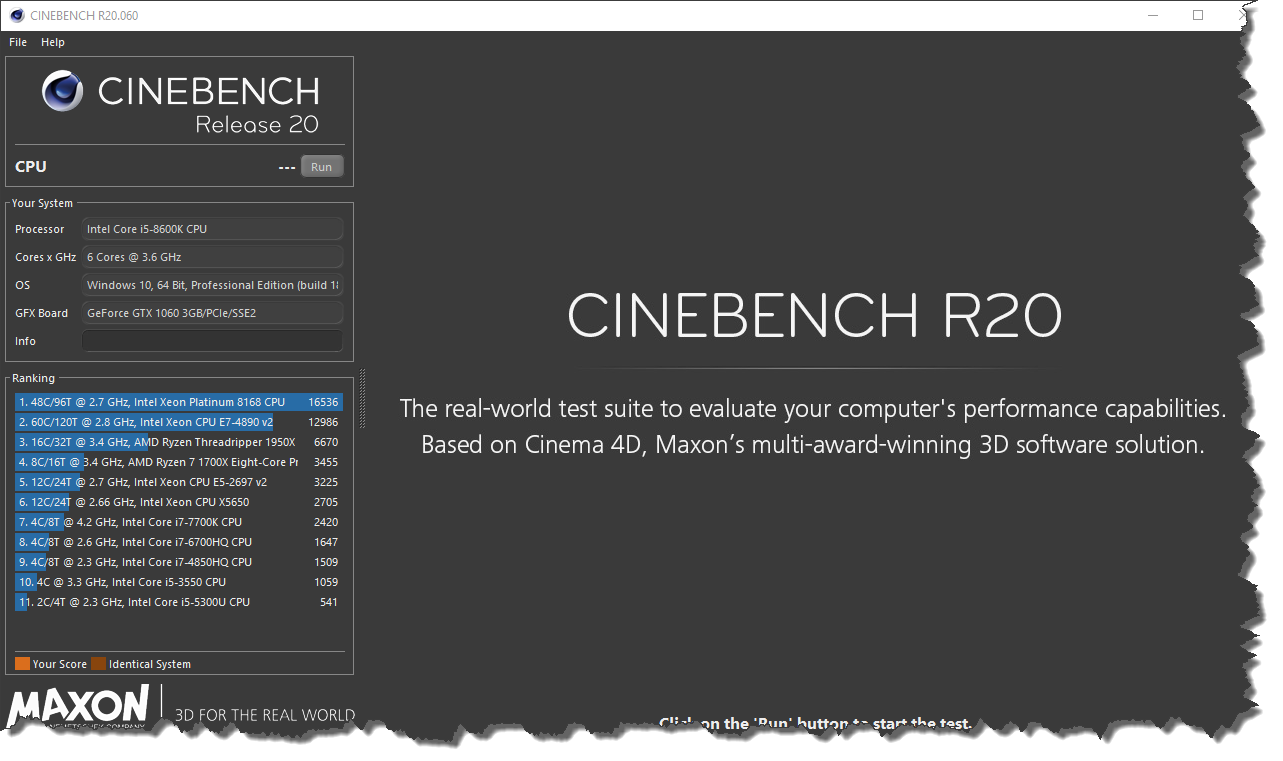Select the Intel Xeon Platinum 8168 ranking entry
Image resolution: width=1283 pixels, height=761 pixels.
[170, 401]
